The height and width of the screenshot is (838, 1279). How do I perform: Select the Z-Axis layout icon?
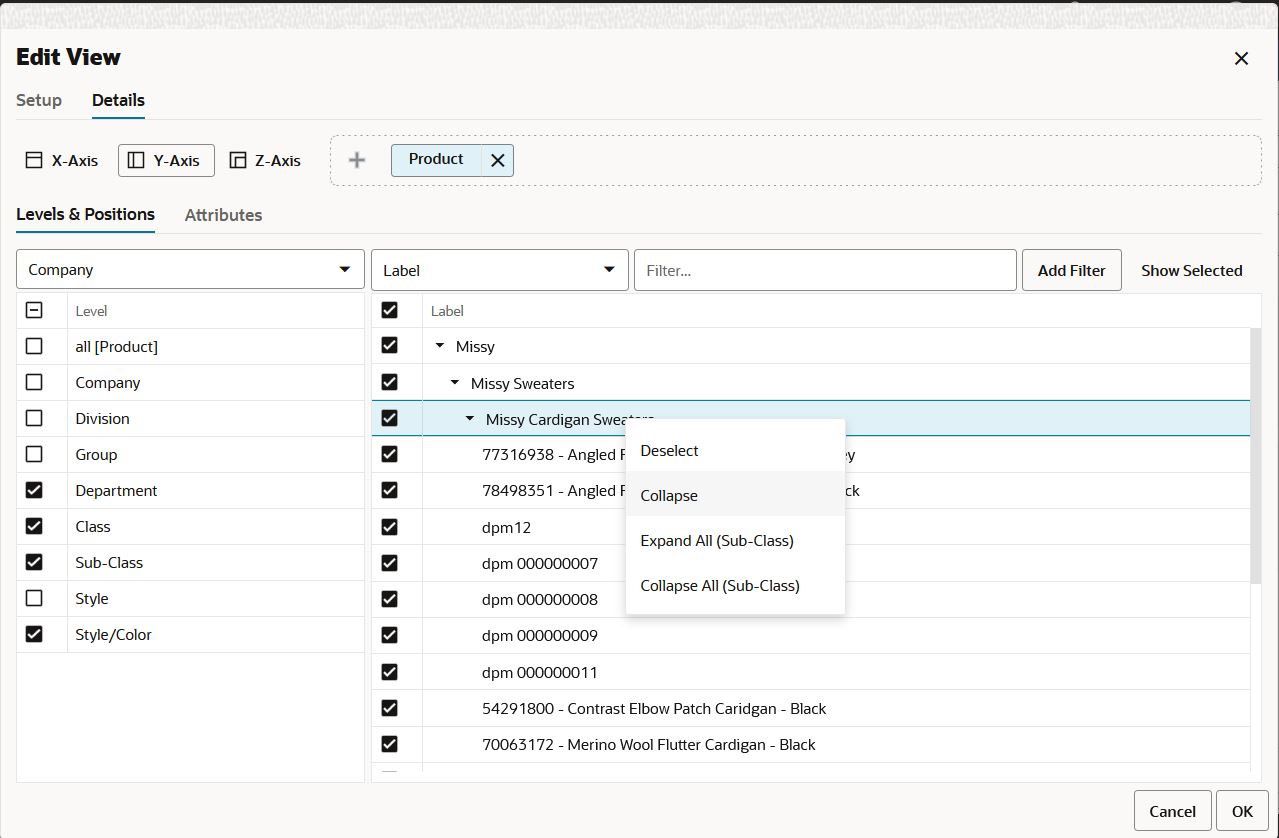(x=238, y=160)
